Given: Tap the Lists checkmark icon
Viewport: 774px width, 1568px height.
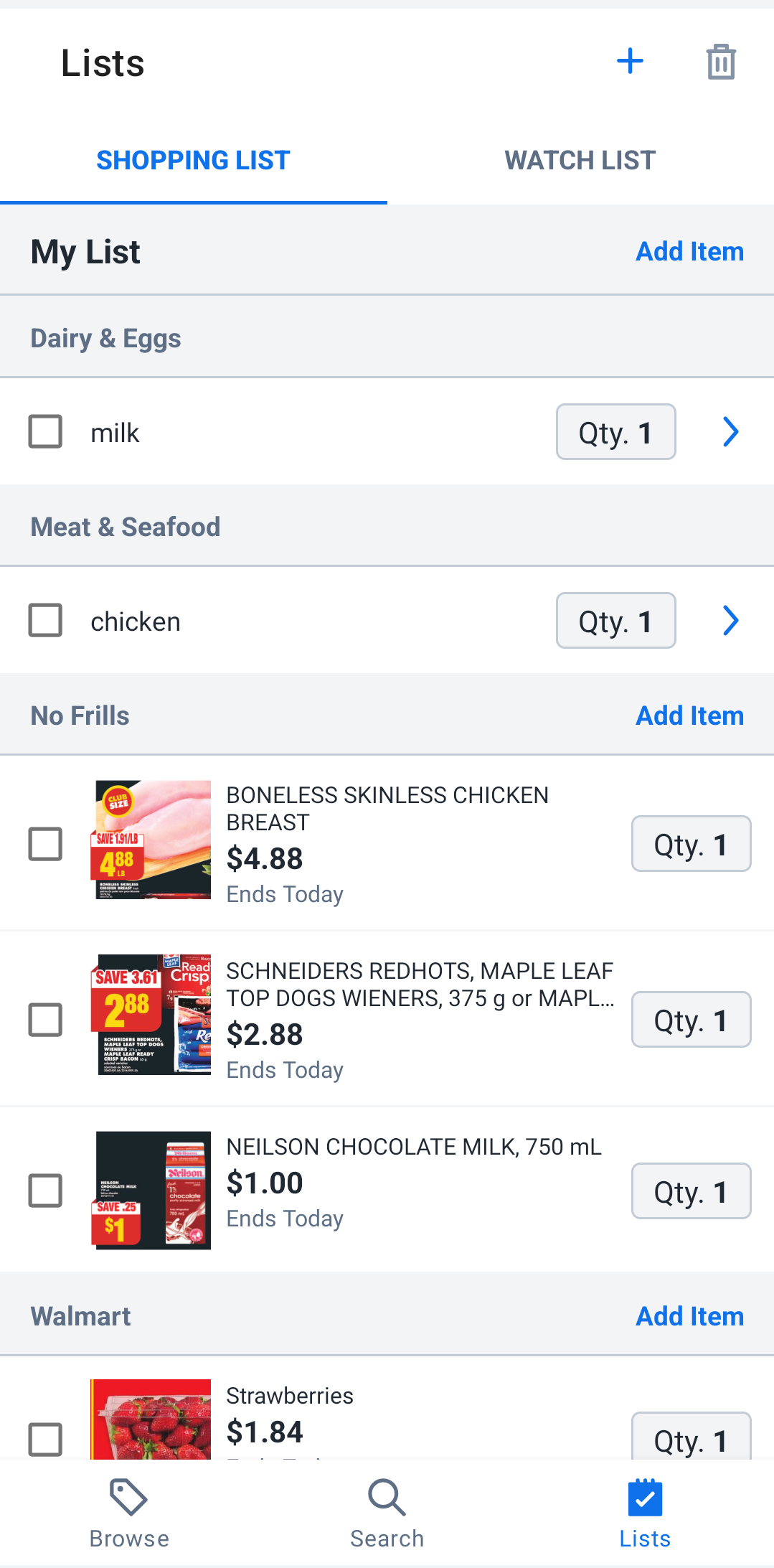Looking at the screenshot, I should pyautogui.click(x=645, y=1497).
